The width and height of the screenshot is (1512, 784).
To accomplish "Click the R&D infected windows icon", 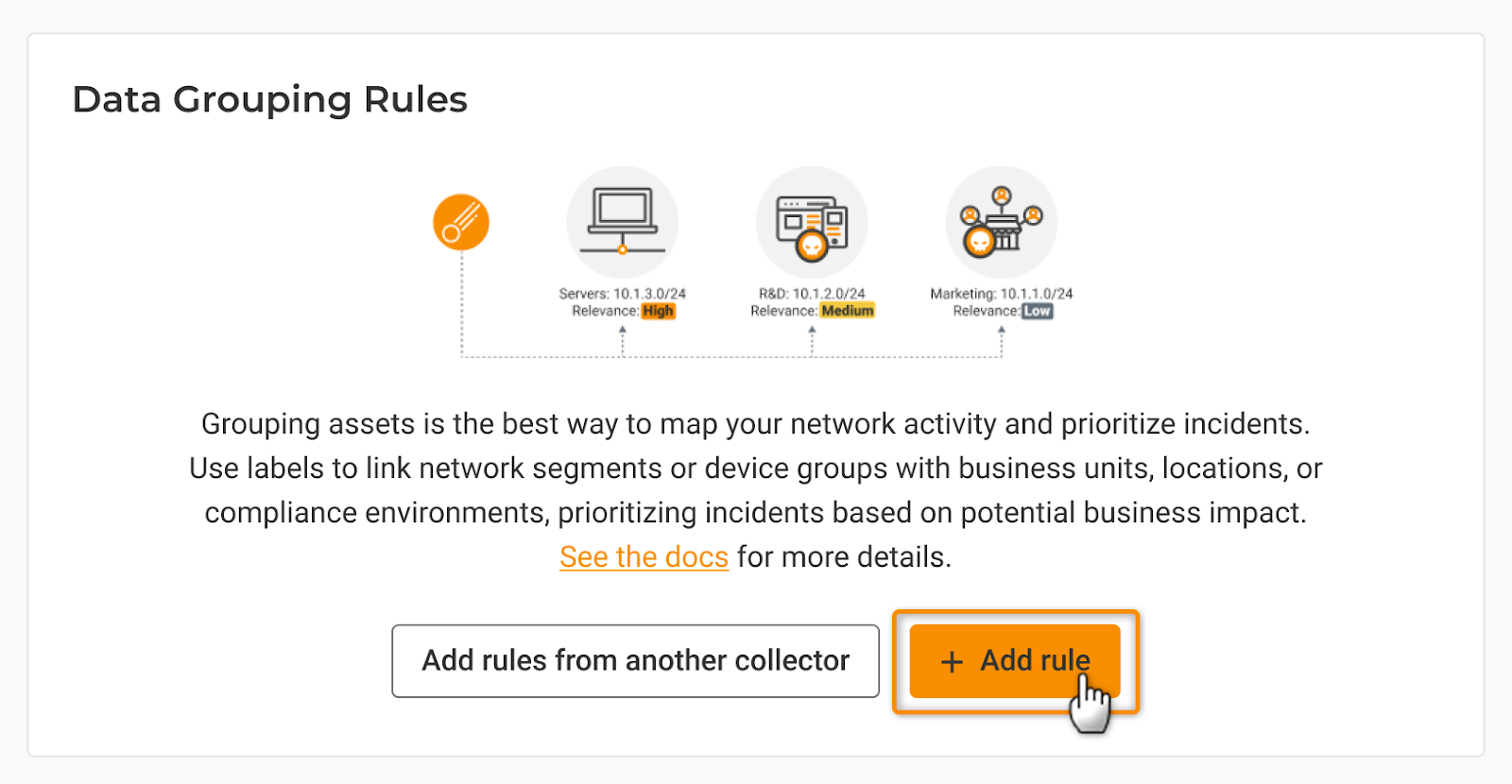I will [812, 223].
